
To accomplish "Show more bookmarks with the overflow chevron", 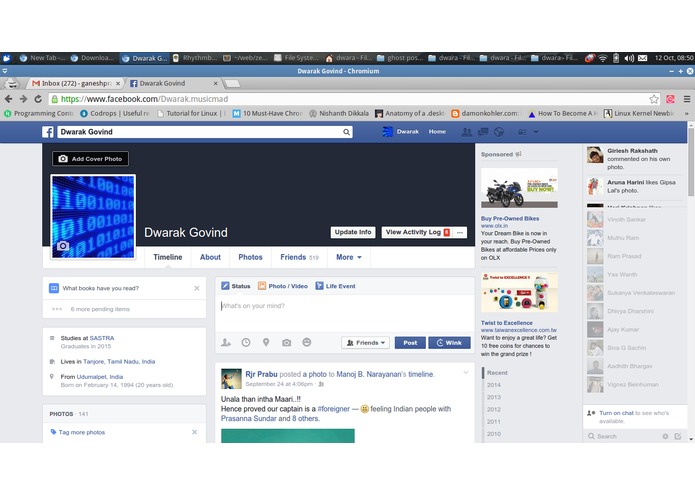I will tap(687, 114).
